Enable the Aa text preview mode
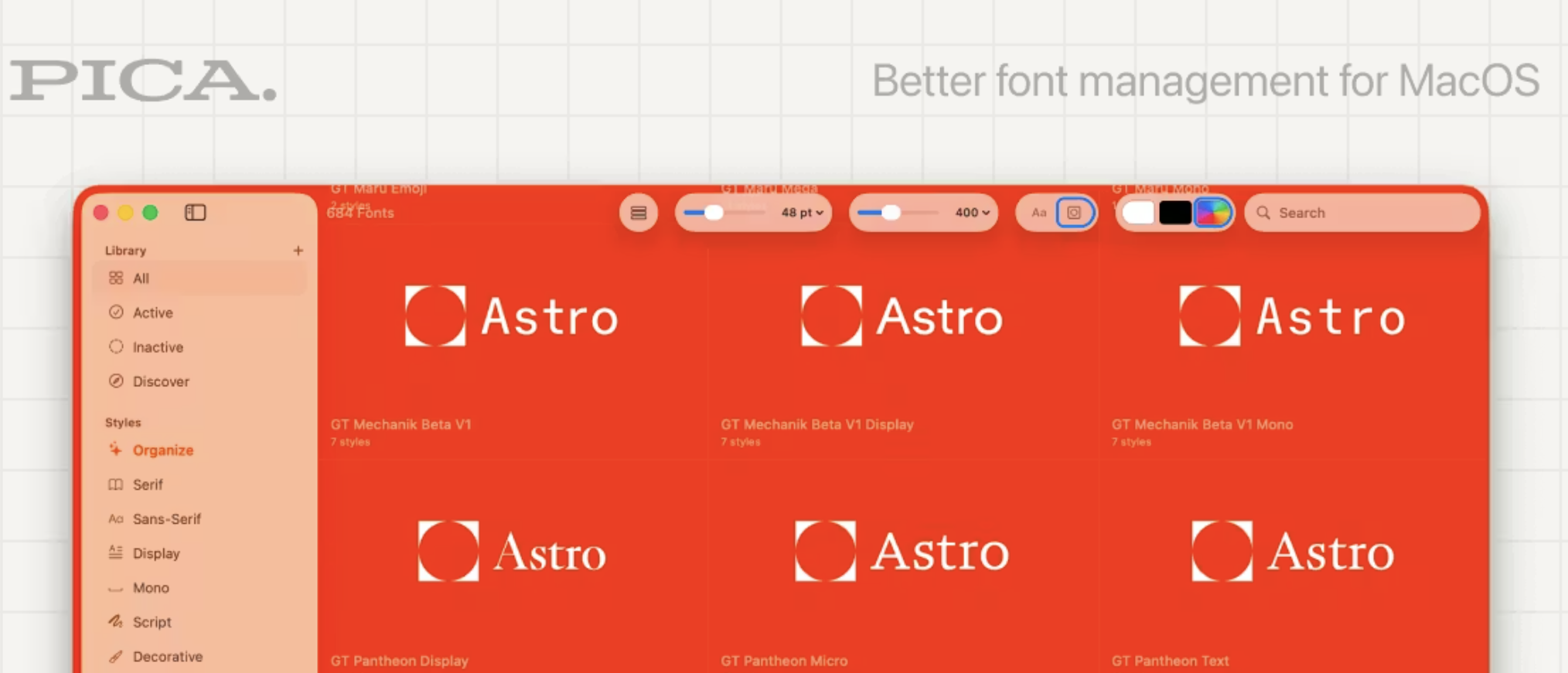The width and height of the screenshot is (1568, 673). coord(1038,213)
